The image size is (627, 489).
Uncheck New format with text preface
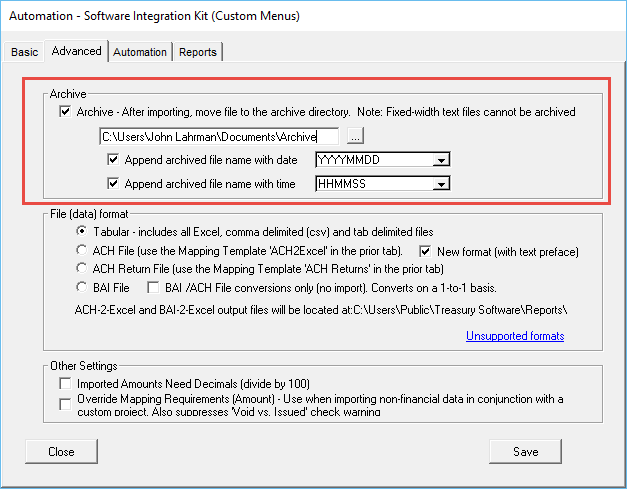click(426, 250)
